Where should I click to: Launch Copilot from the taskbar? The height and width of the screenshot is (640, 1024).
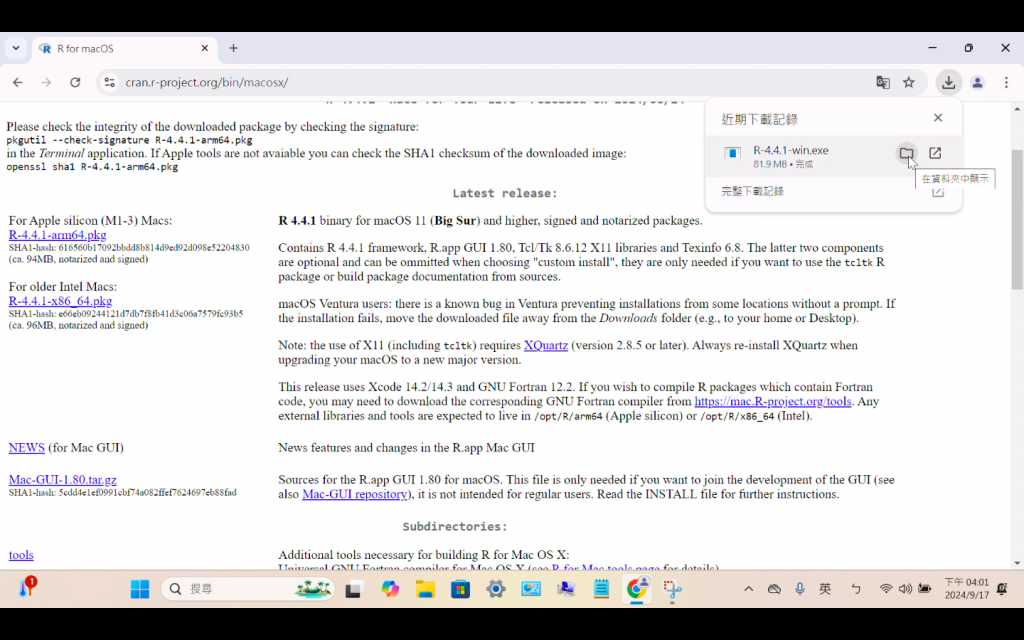click(390, 589)
